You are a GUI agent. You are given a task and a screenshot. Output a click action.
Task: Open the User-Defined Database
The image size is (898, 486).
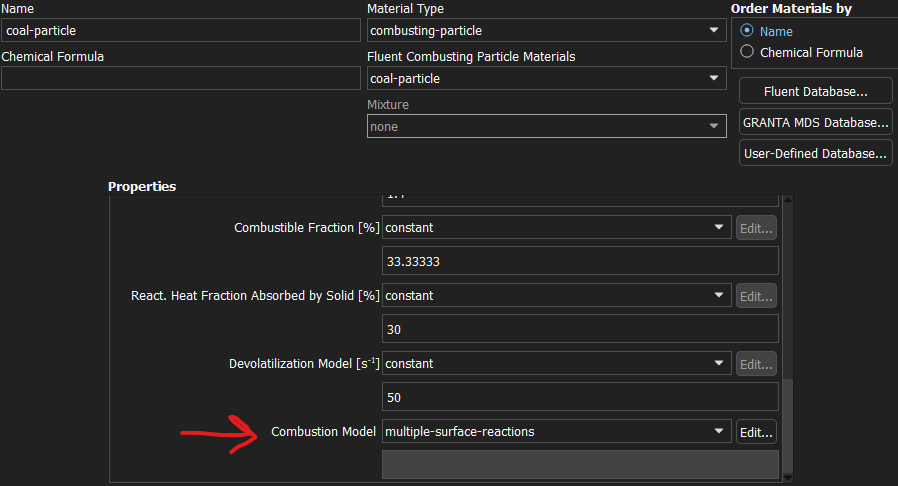click(x=815, y=154)
